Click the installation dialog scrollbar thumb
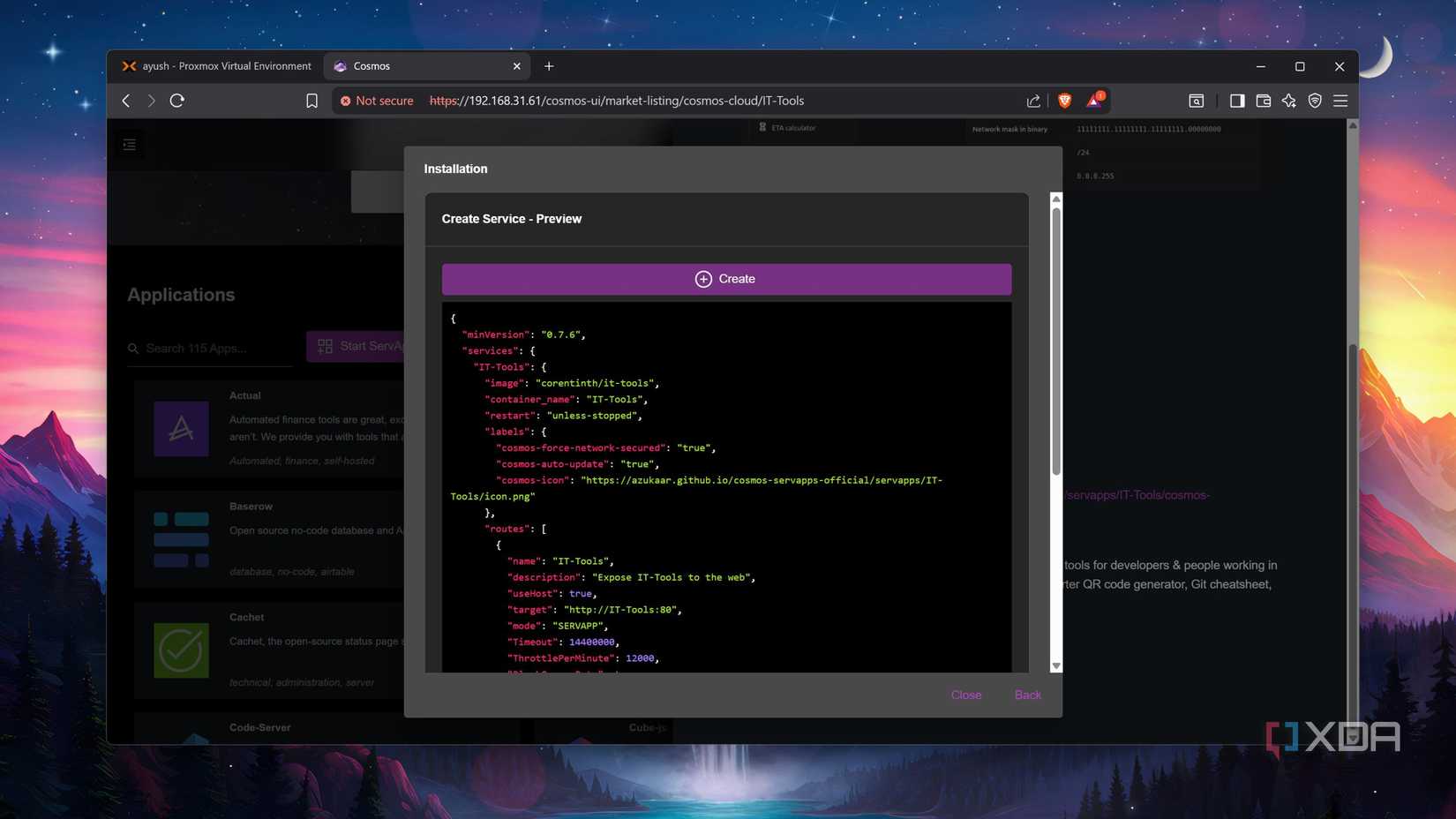 (1056, 342)
